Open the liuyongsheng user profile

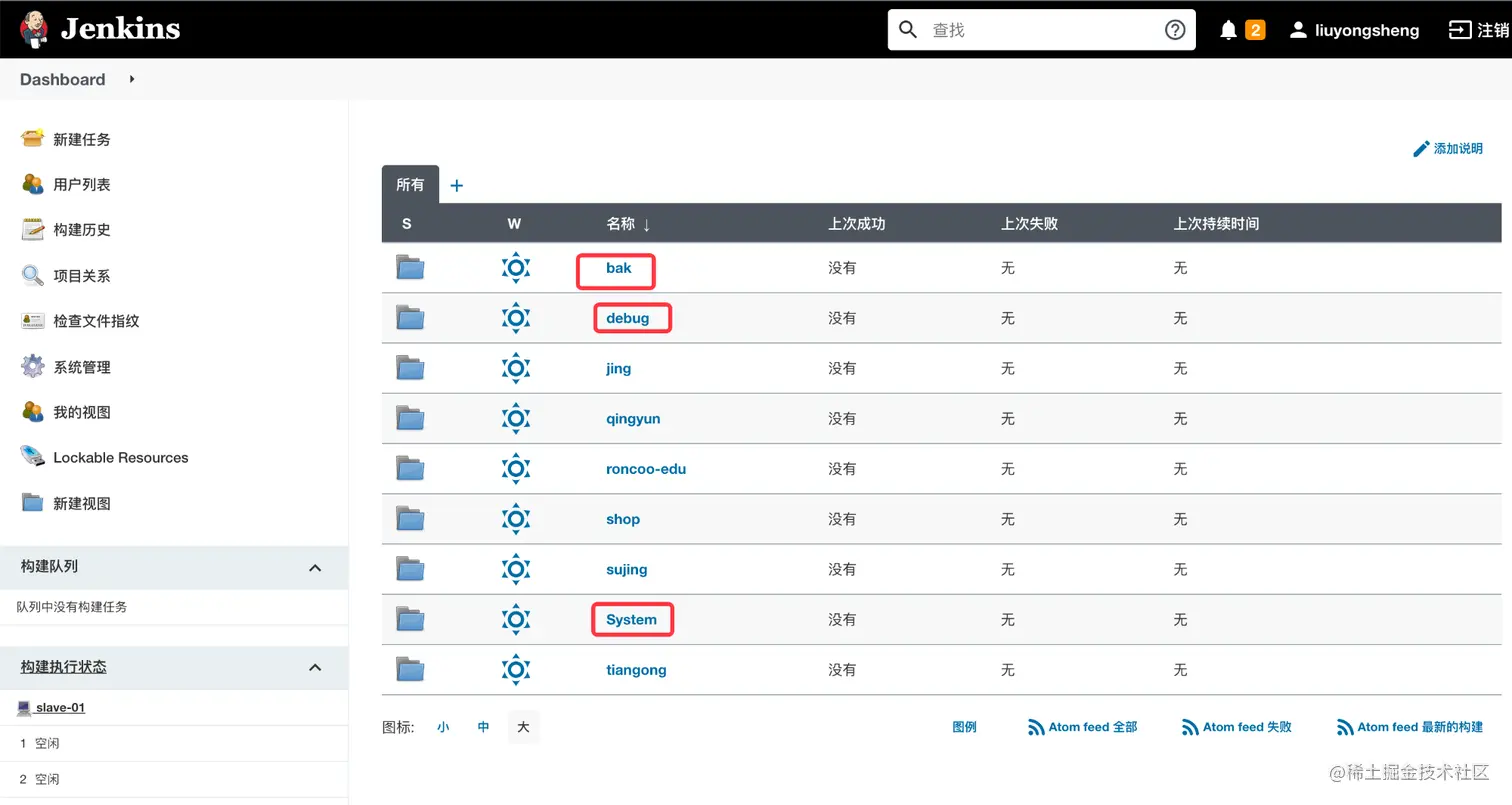point(1354,30)
